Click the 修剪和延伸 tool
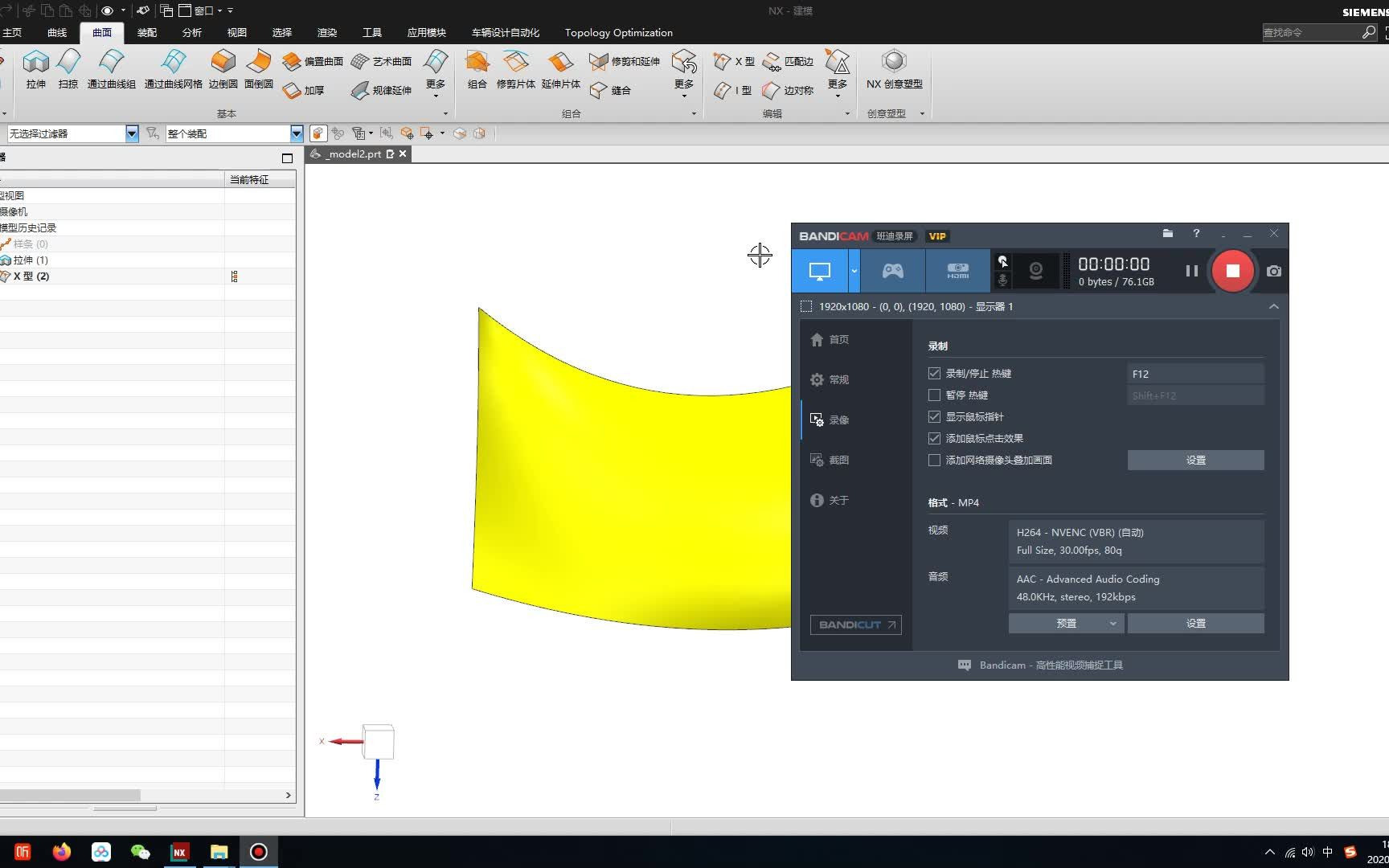Viewport: 1389px width, 868px height. coord(625,61)
